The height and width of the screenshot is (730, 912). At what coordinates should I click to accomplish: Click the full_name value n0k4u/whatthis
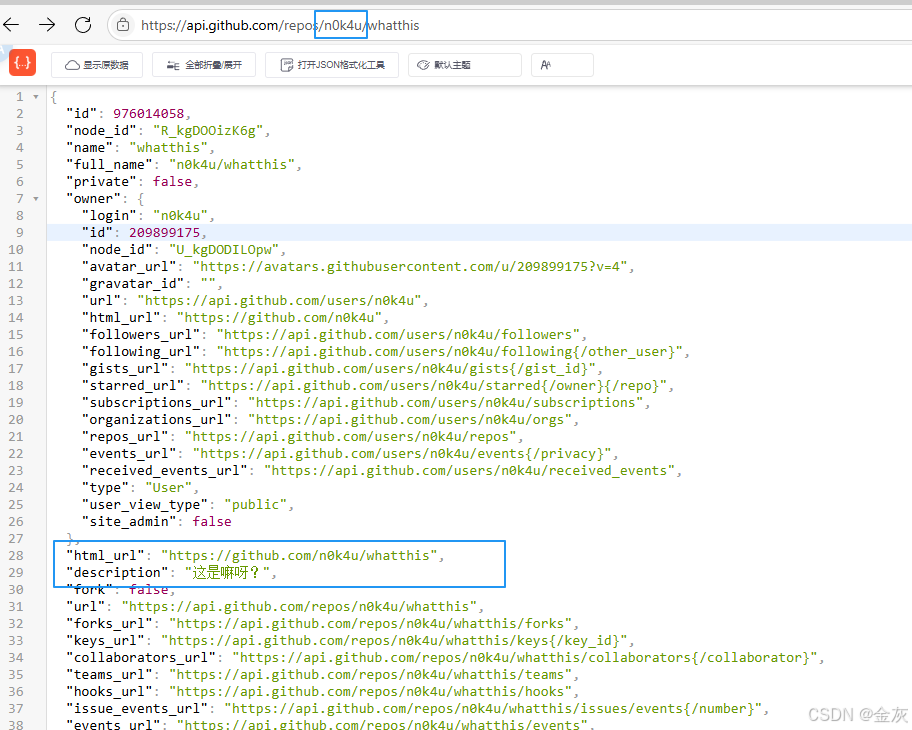[x=232, y=165]
